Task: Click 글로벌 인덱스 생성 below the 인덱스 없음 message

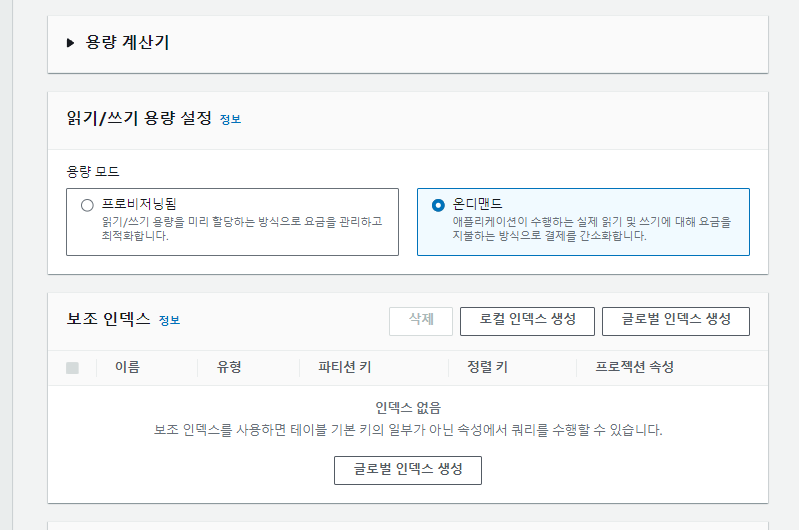Action: (408, 470)
